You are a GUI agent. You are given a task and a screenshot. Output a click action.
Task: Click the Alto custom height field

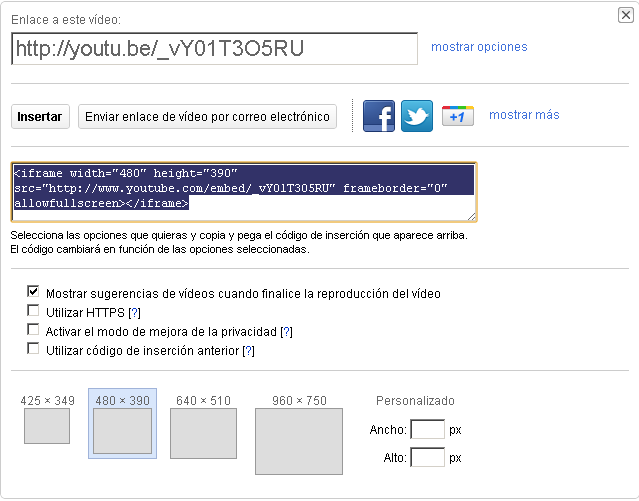pos(427,457)
